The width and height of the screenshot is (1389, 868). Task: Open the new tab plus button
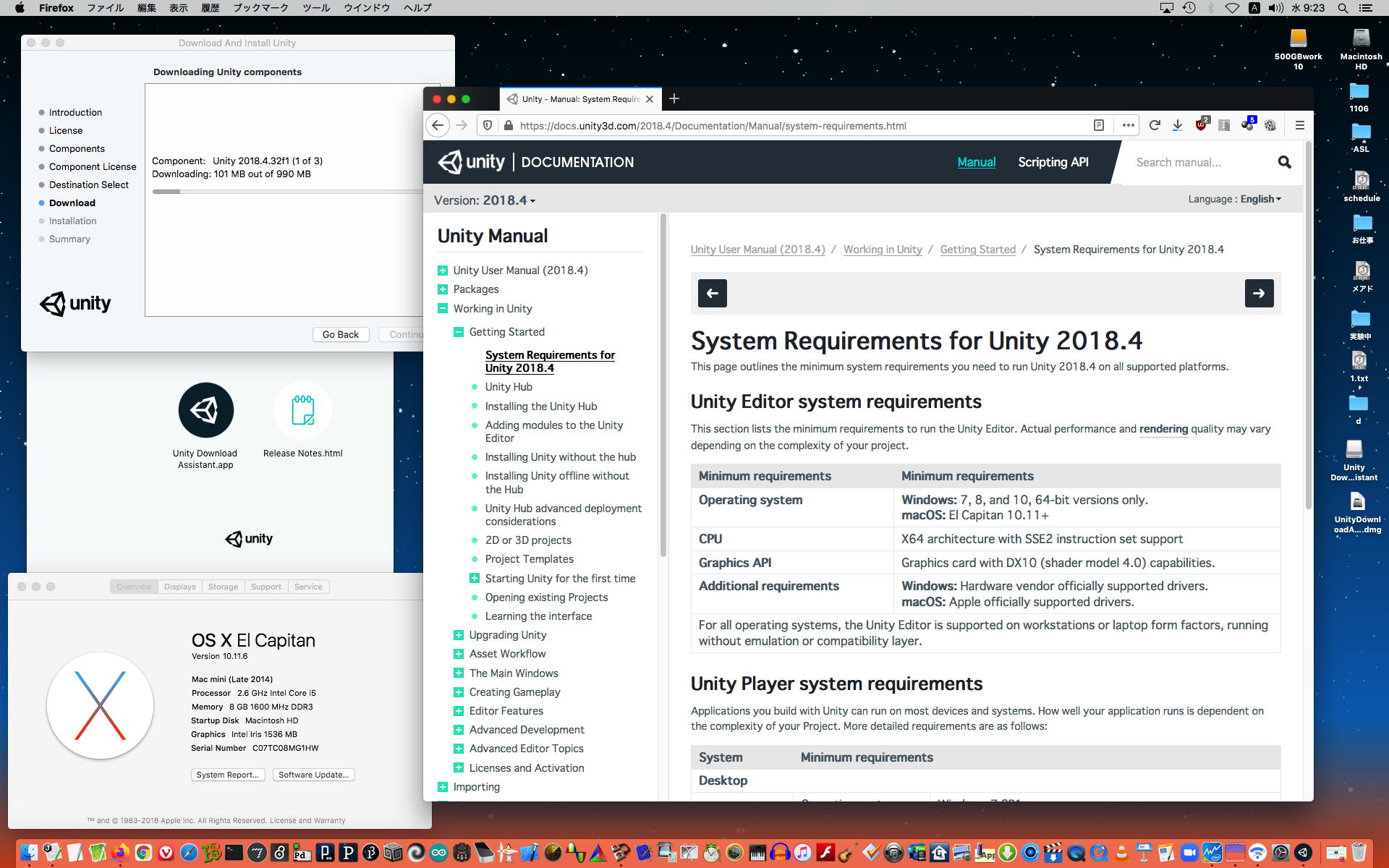[674, 98]
